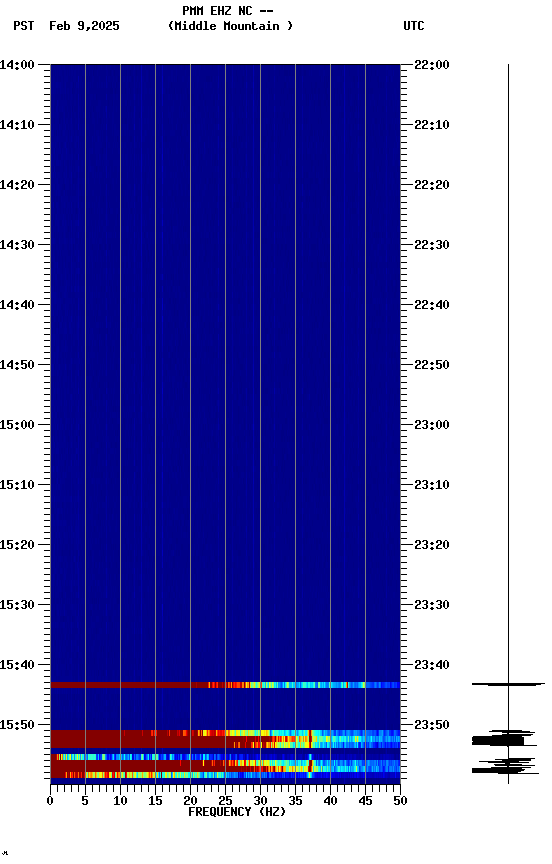The width and height of the screenshot is (552, 864).
Task: Click the 22:20 UTC time label
Action: [432, 185]
